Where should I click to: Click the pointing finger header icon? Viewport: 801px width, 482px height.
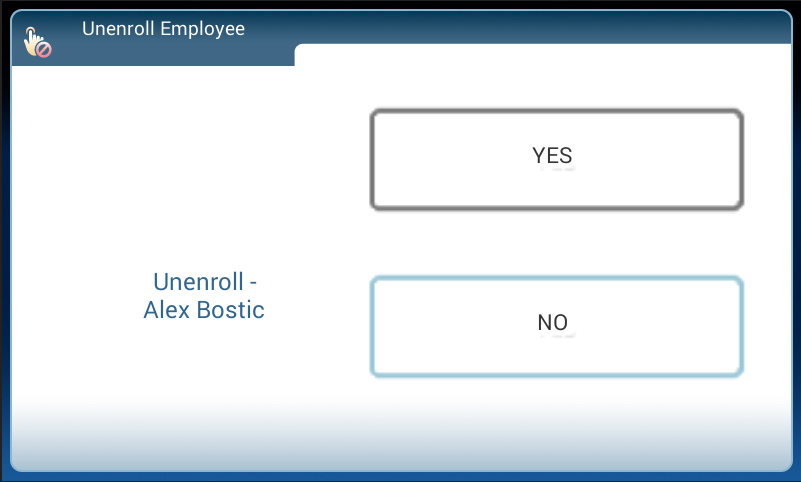point(37,42)
